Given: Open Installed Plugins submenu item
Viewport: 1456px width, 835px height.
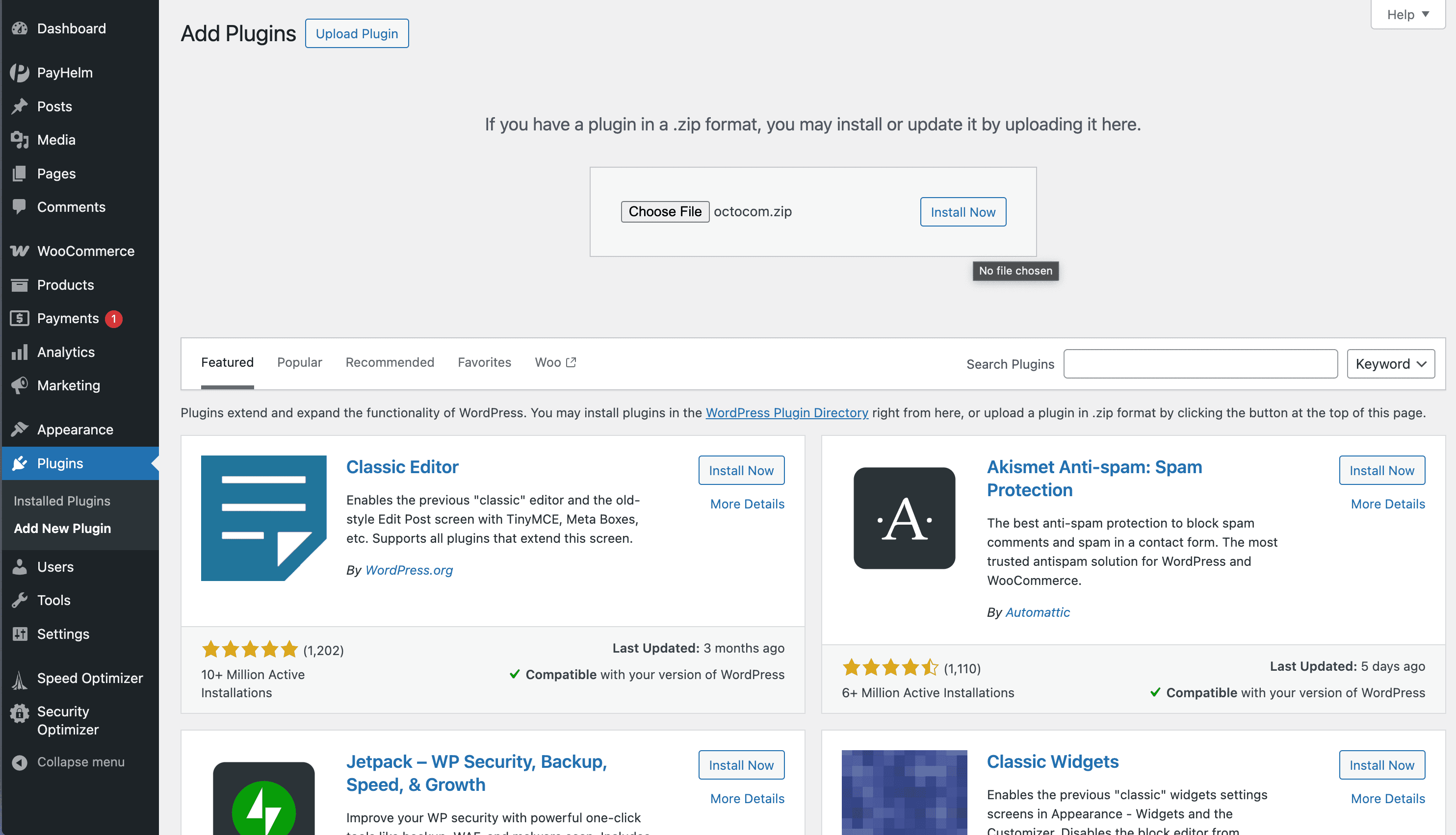Looking at the screenshot, I should [62, 501].
